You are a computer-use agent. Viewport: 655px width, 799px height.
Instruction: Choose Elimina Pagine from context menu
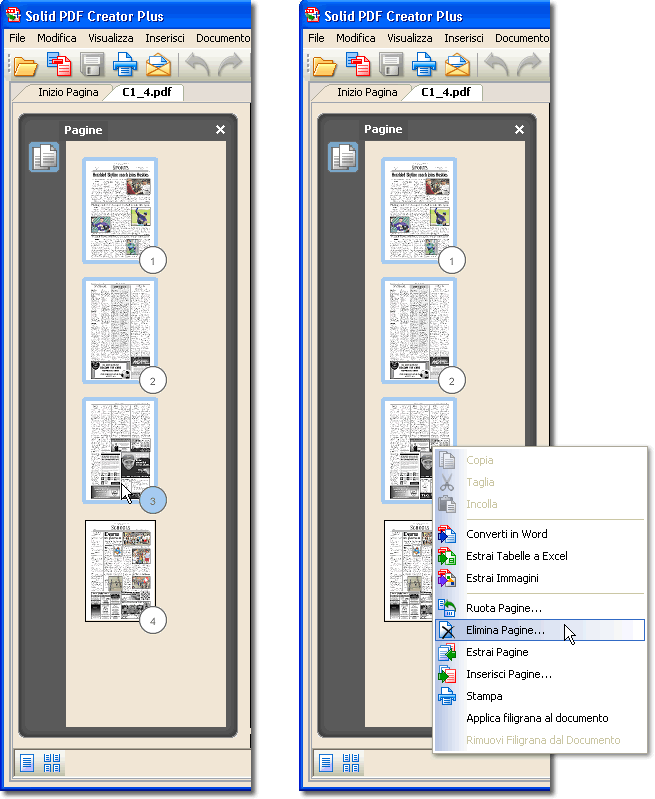click(540, 630)
